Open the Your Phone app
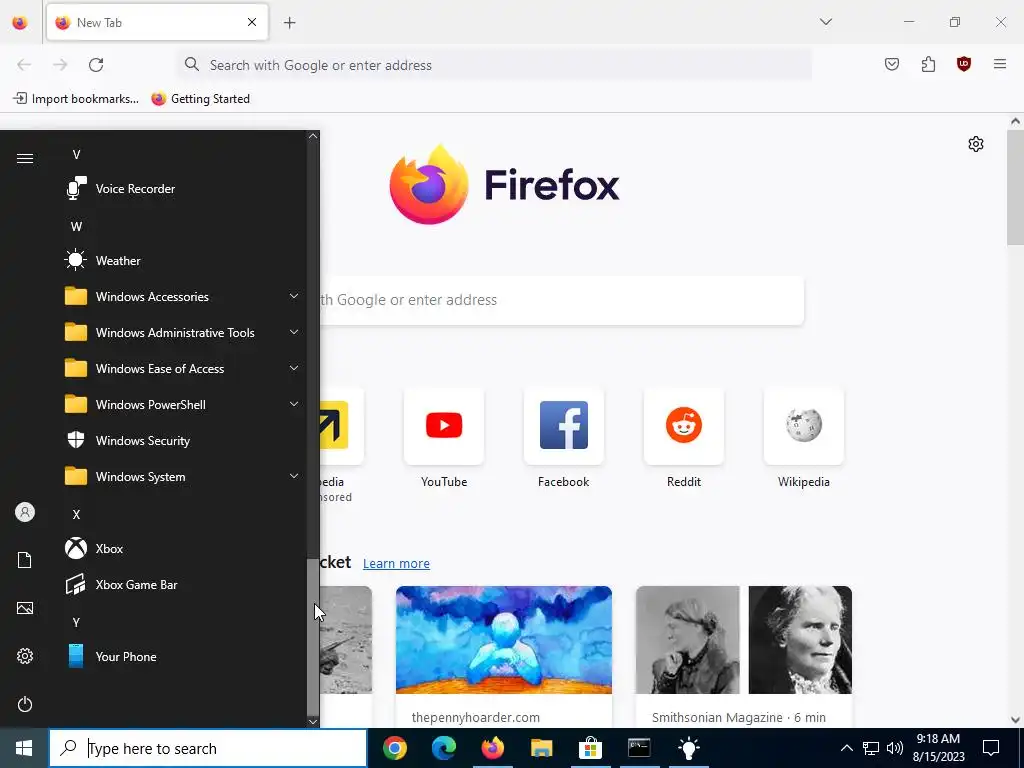The height and width of the screenshot is (768, 1024). [180, 656]
